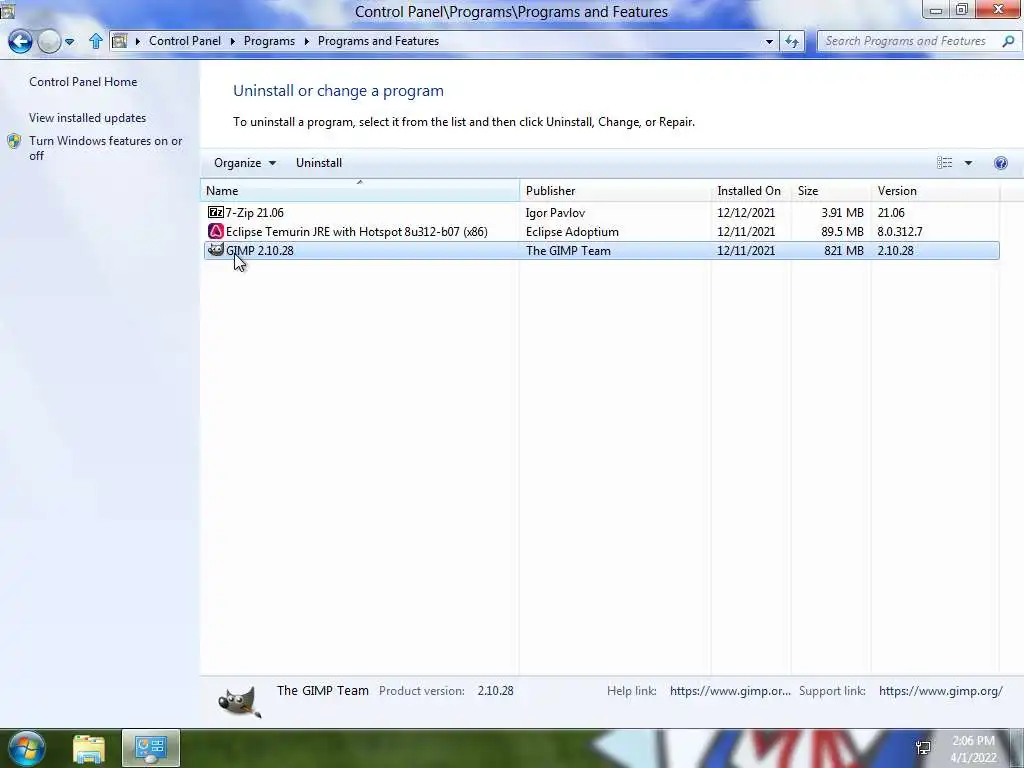The image size is (1024, 768).
Task: Select Eclipse Temurin JRE with Hotspot entry
Action: tap(601, 231)
